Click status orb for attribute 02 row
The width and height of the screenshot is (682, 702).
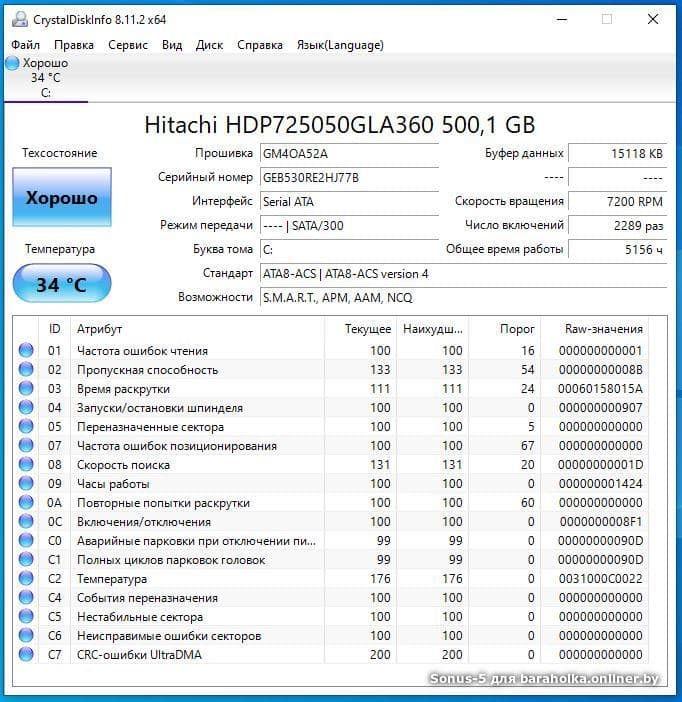pyautogui.click(x=26, y=369)
